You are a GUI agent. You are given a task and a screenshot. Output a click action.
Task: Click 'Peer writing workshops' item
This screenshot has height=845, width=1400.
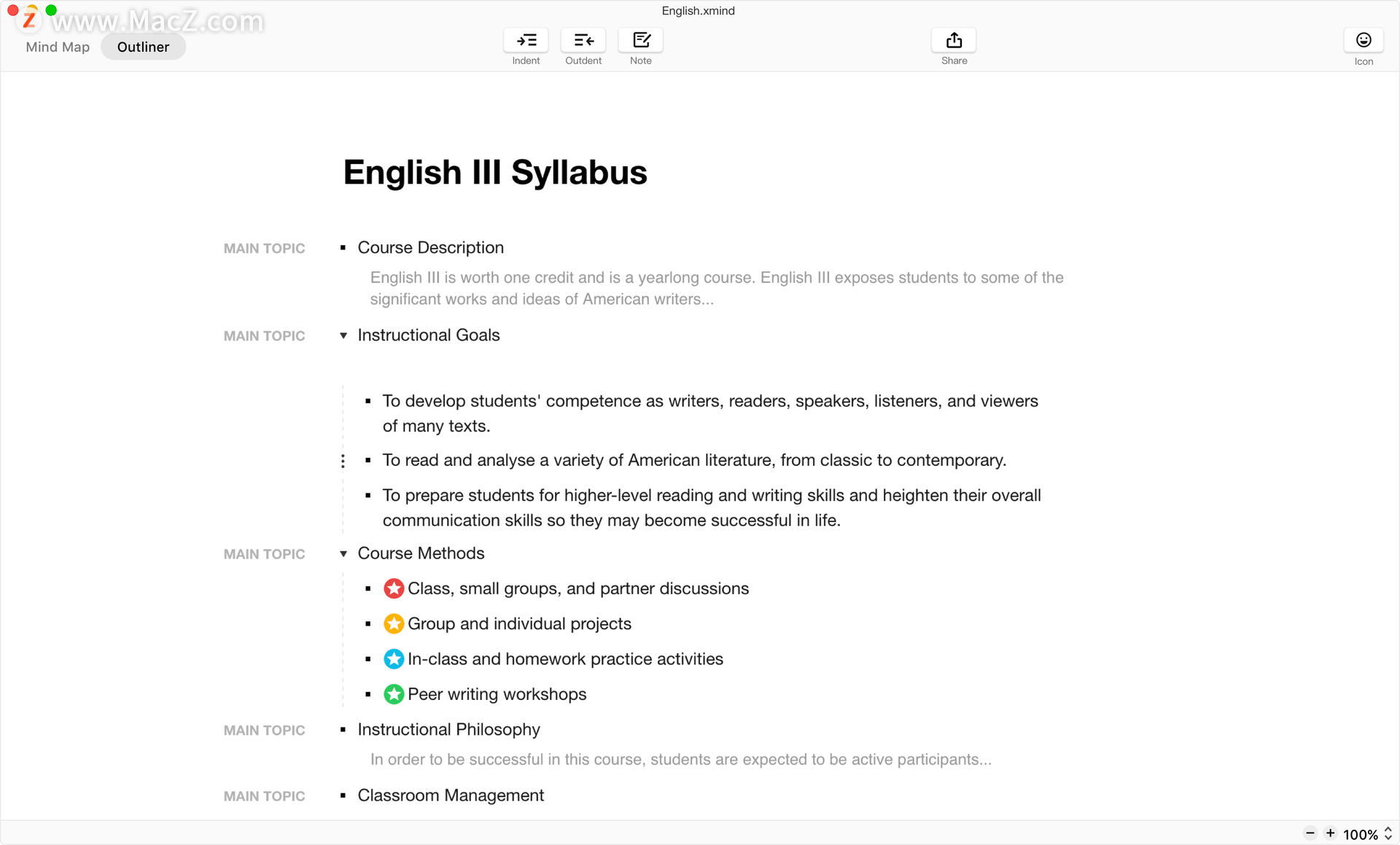[x=497, y=695]
